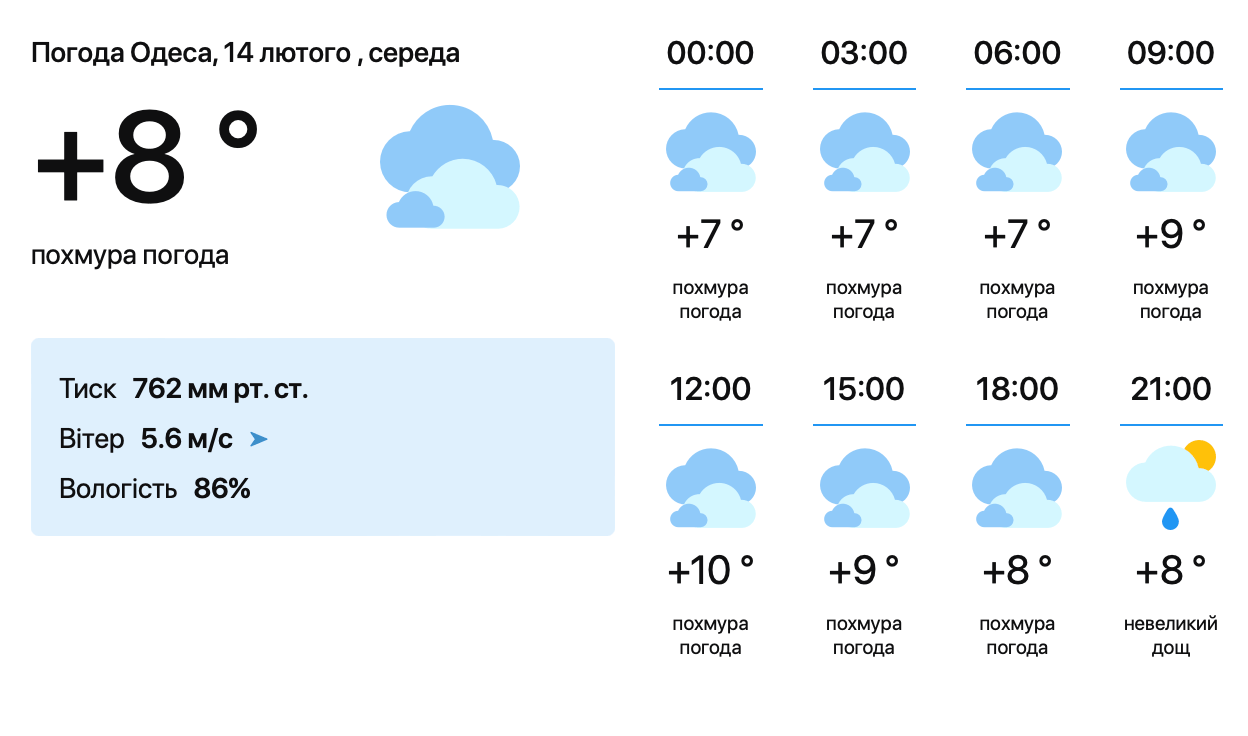Click the cloud icon under 00:00
Image resolution: width=1248 pixels, height=736 pixels.
click(x=710, y=152)
